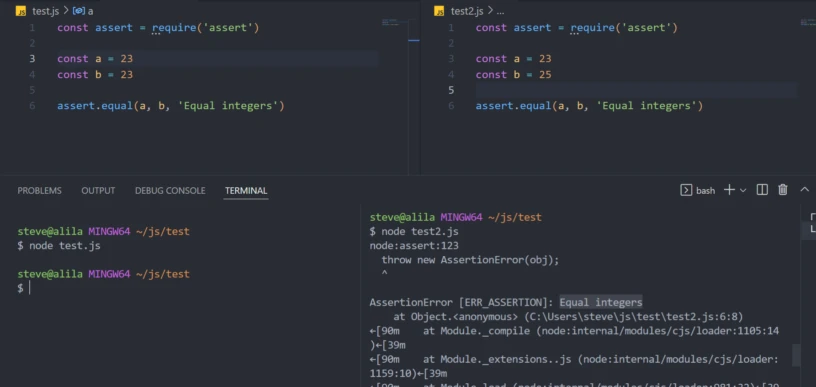Click highlighted 'Equal integers' in terminal error
The width and height of the screenshot is (816, 387).
(x=601, y=302)
